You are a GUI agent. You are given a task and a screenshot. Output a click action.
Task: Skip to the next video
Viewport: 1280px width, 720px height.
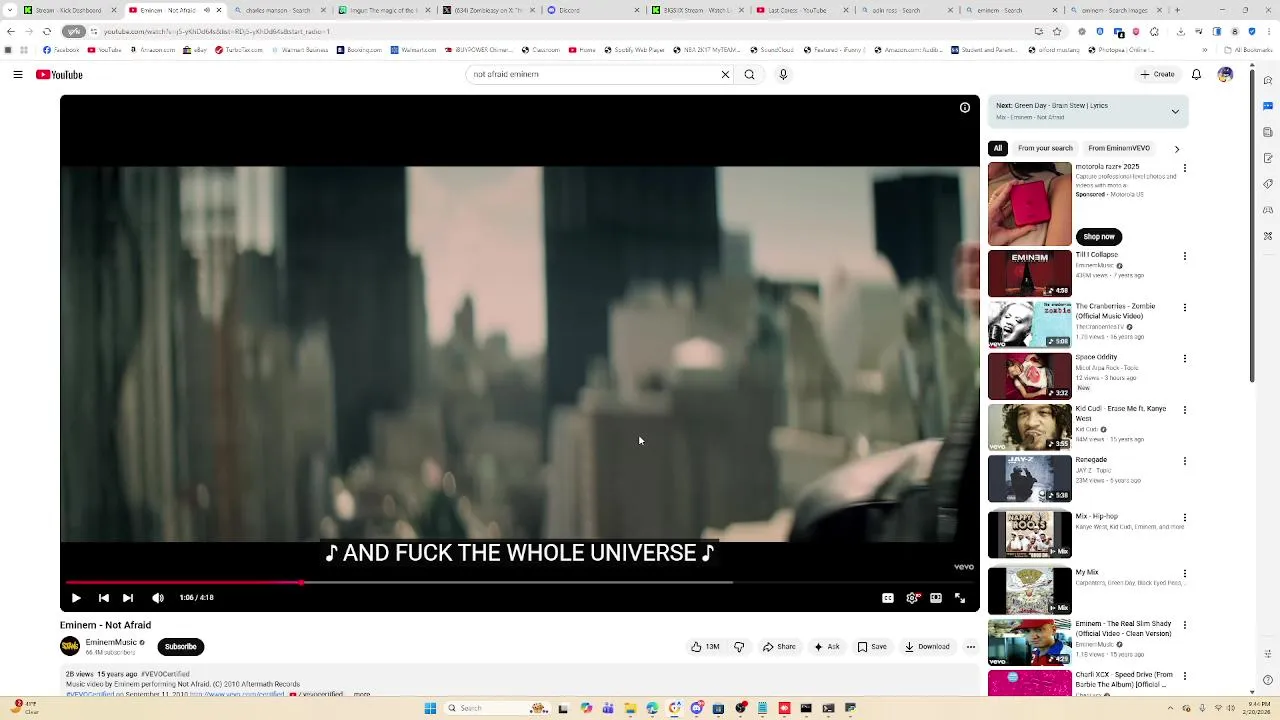[128, 598]
